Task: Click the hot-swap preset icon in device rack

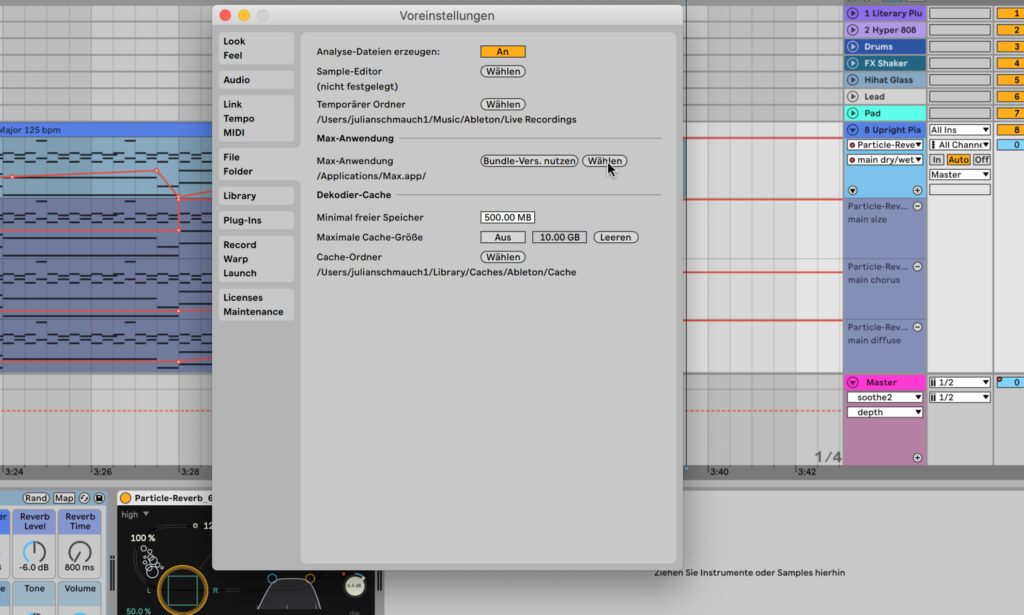Action: coord(84,498)
